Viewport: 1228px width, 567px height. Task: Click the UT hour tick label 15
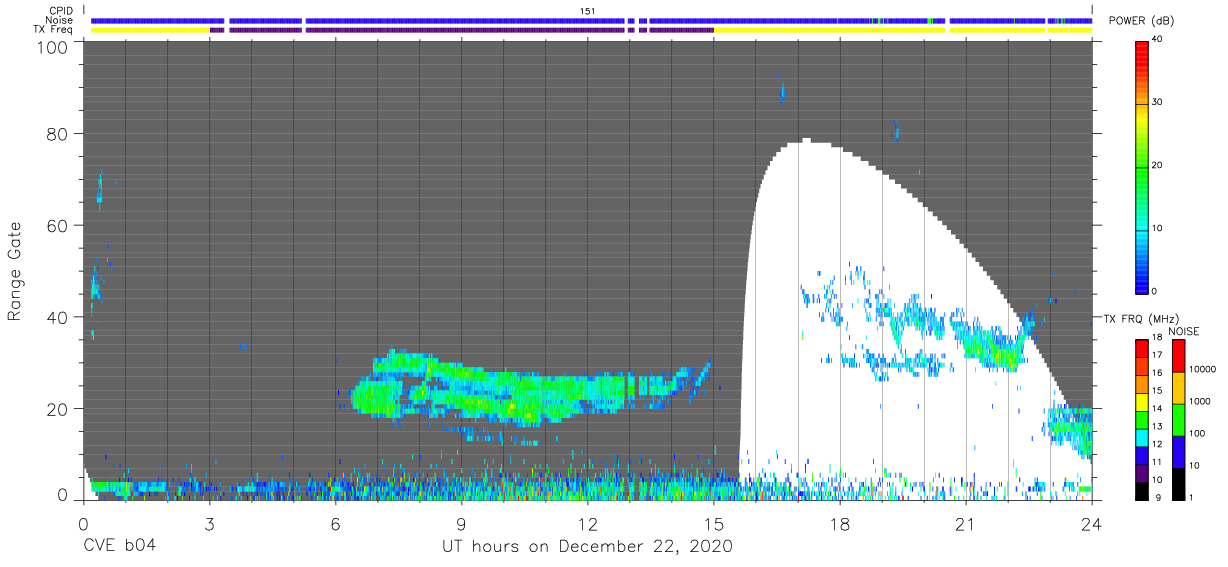coord(714,524)
